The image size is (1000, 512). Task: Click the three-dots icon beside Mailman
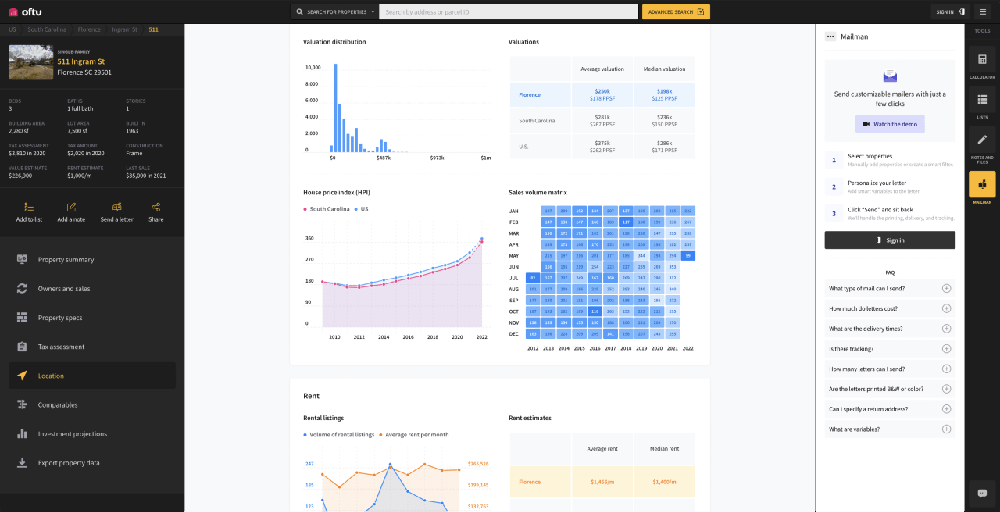(x=830, y=37)
